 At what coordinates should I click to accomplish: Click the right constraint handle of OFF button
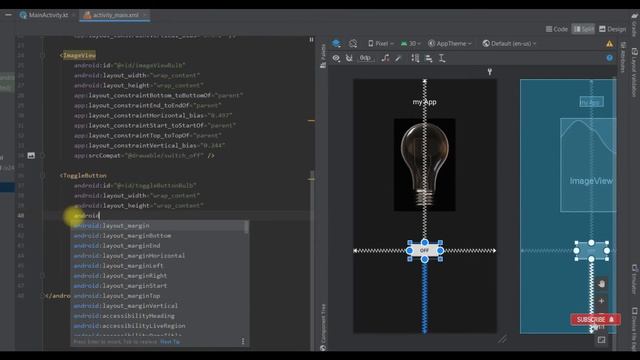[x=440, y=250]
